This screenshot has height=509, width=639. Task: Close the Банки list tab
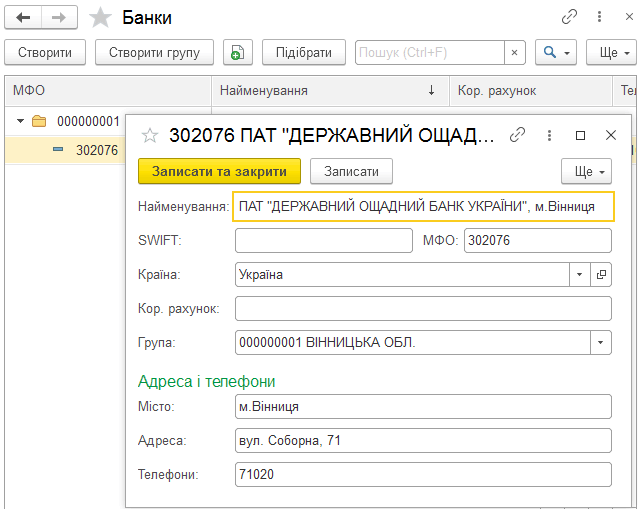coord(629,17)
